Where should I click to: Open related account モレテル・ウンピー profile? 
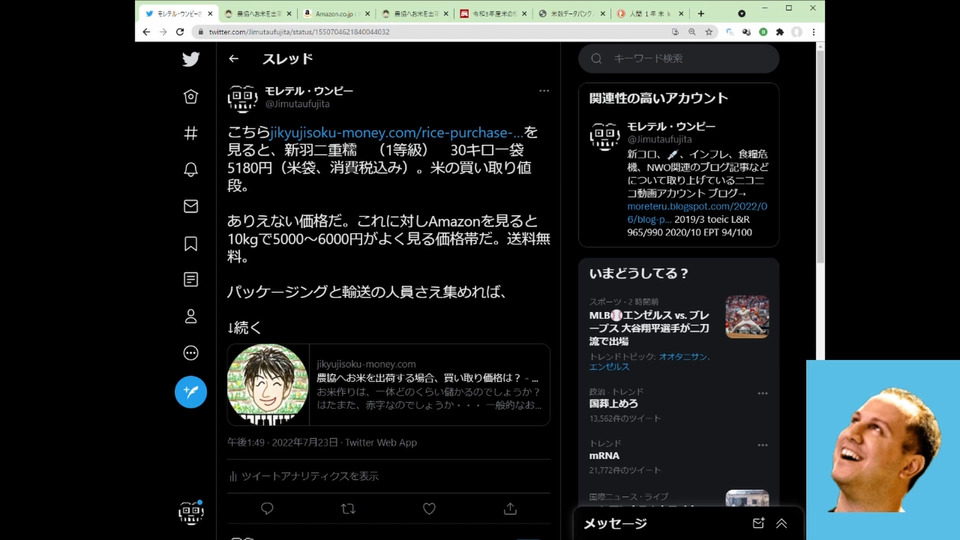point(671,126)
